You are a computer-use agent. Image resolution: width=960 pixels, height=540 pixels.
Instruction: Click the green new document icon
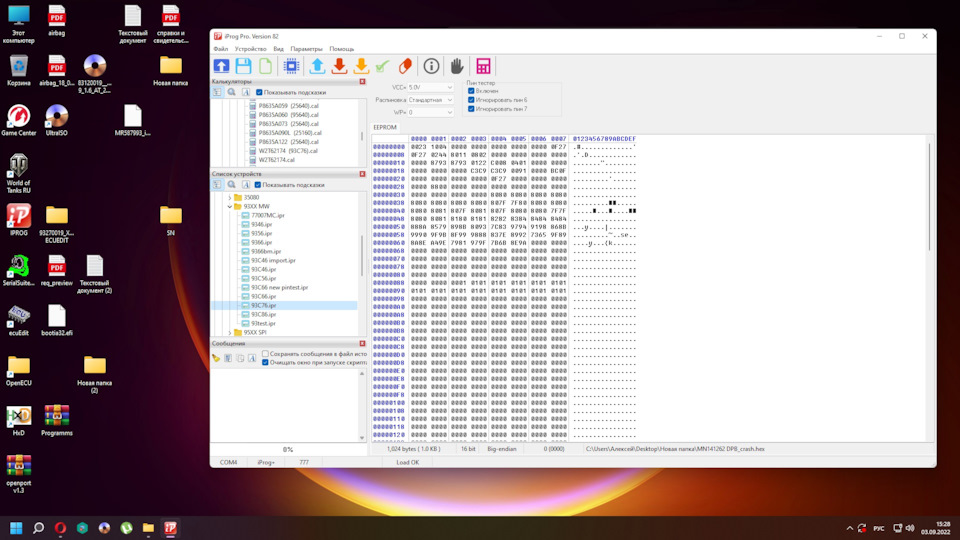(x=265, y=66)
